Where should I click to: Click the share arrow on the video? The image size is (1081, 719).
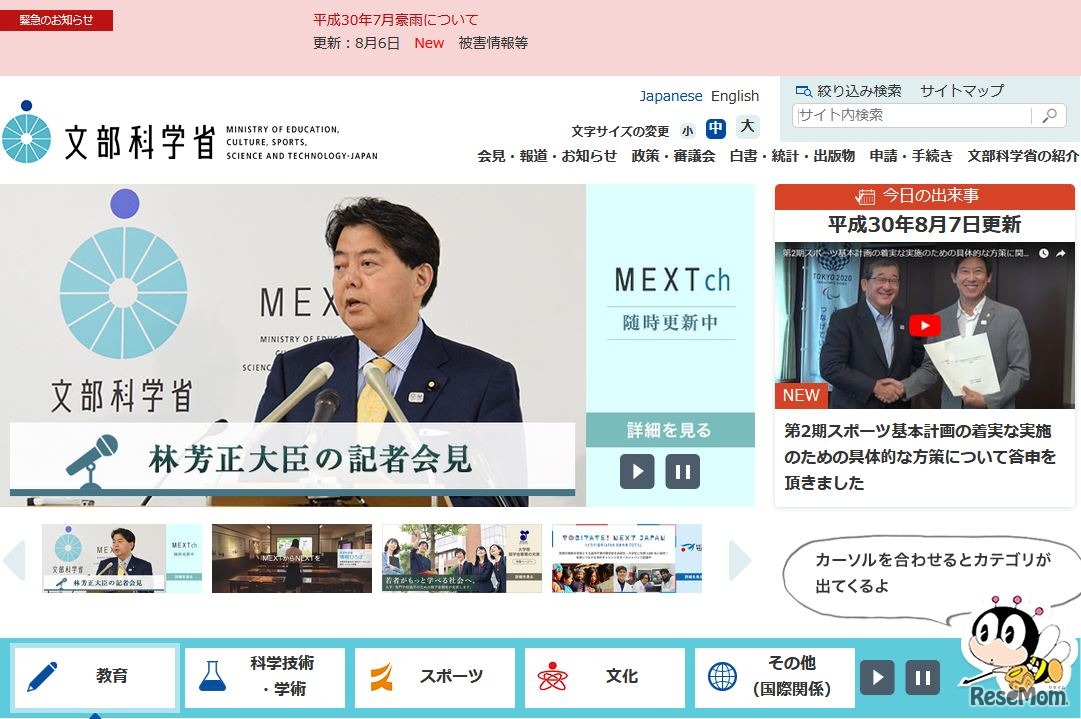pos(1060,253)
